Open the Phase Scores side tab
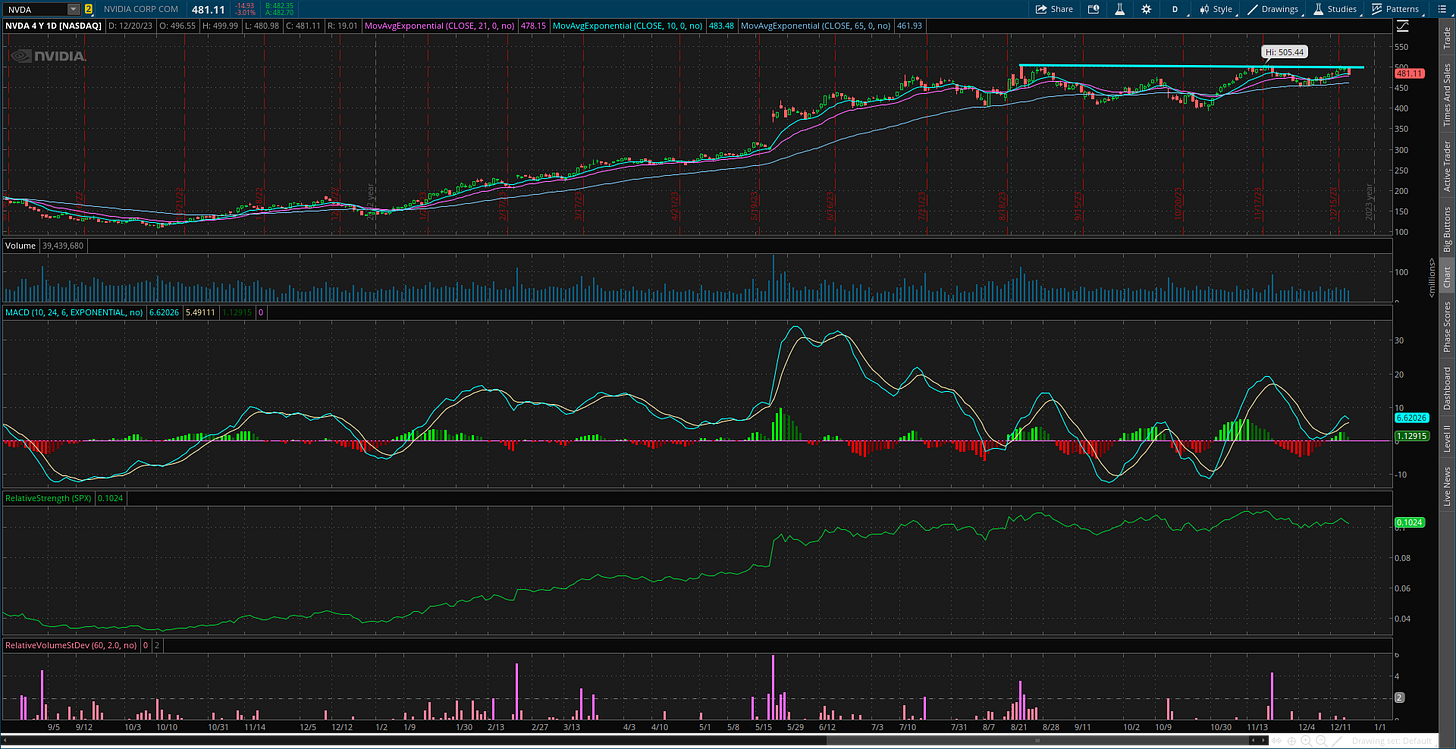 pos(1446,327)
